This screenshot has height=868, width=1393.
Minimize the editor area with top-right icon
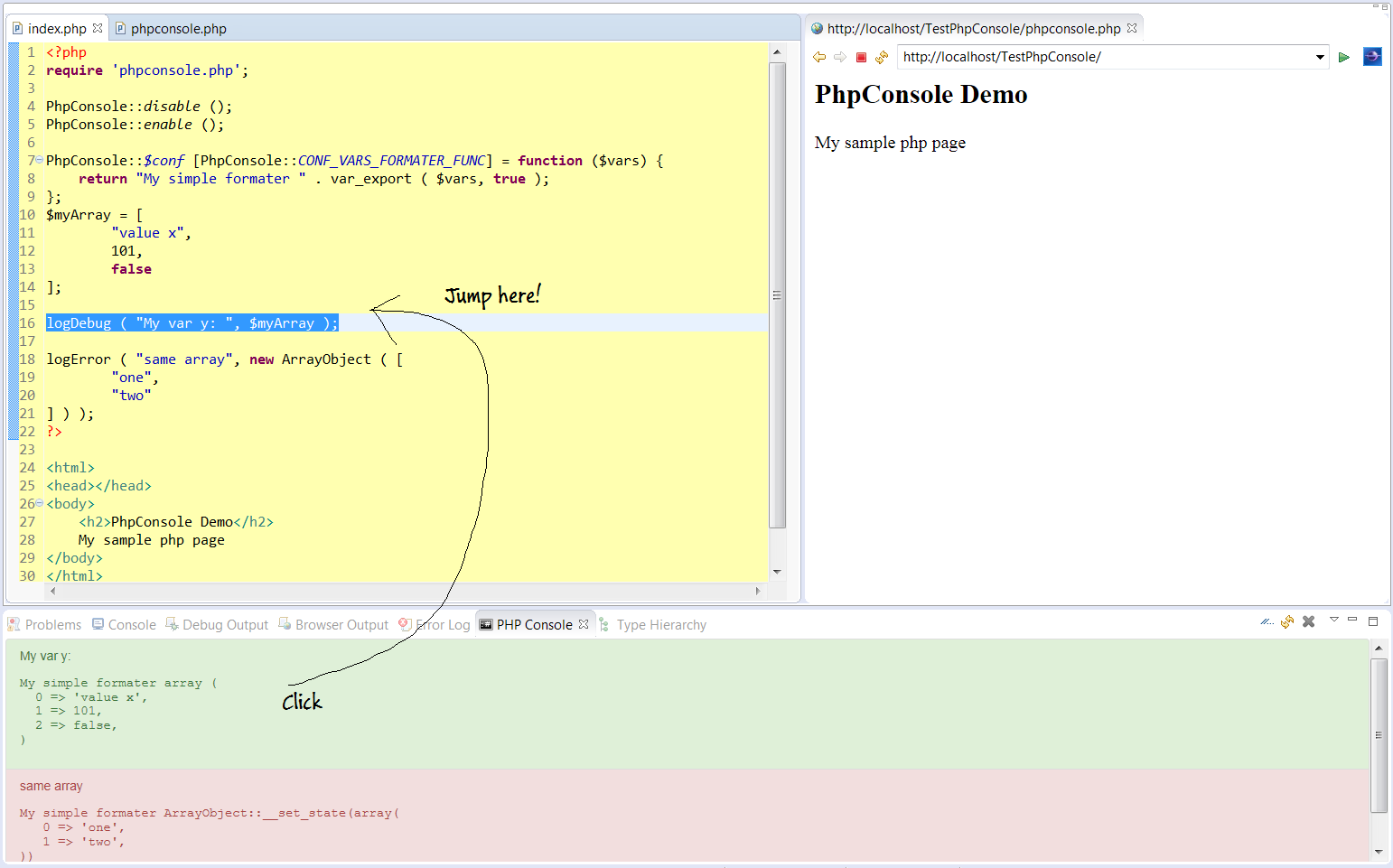tap(1377, 6)
